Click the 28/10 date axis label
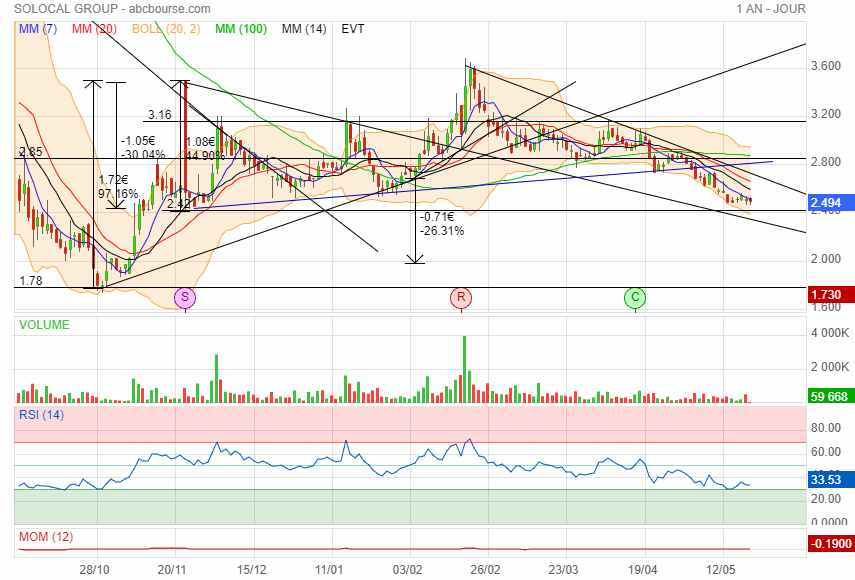 [94, 570]
